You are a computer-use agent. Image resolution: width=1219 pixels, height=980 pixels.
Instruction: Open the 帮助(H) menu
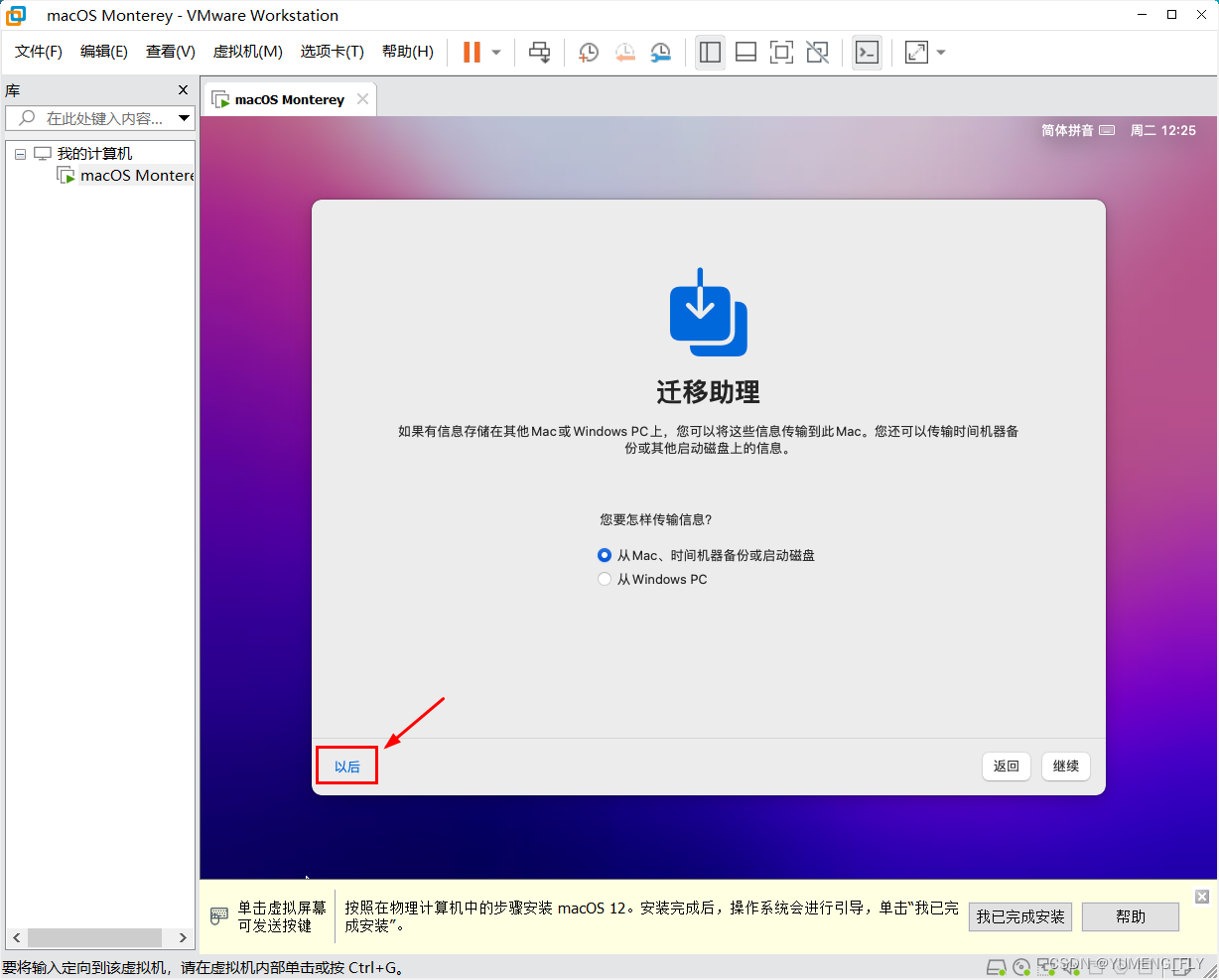408,52
